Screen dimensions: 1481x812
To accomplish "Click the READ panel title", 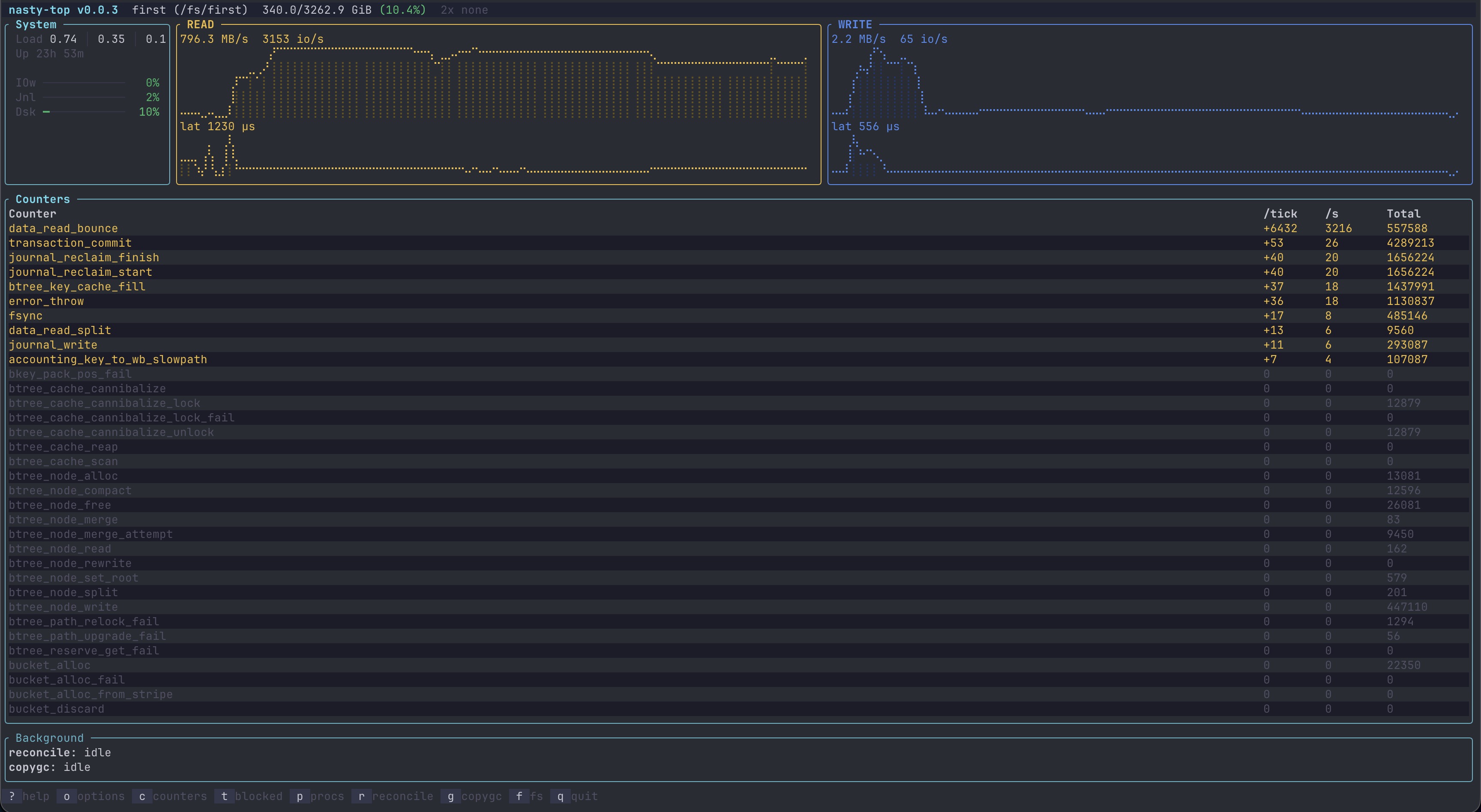I will coord(200,25).
